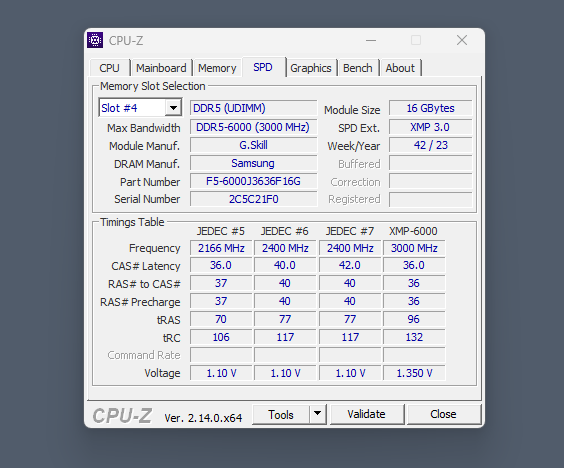Click the CPU-Z app icon in title bar

tap(95, 40)
